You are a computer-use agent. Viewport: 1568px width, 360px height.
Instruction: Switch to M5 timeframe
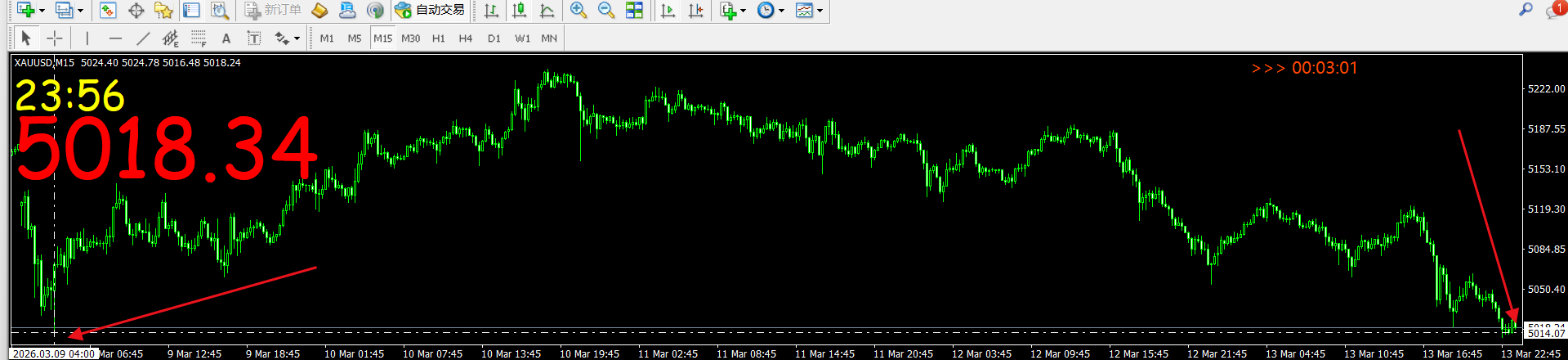click(355, 38)
